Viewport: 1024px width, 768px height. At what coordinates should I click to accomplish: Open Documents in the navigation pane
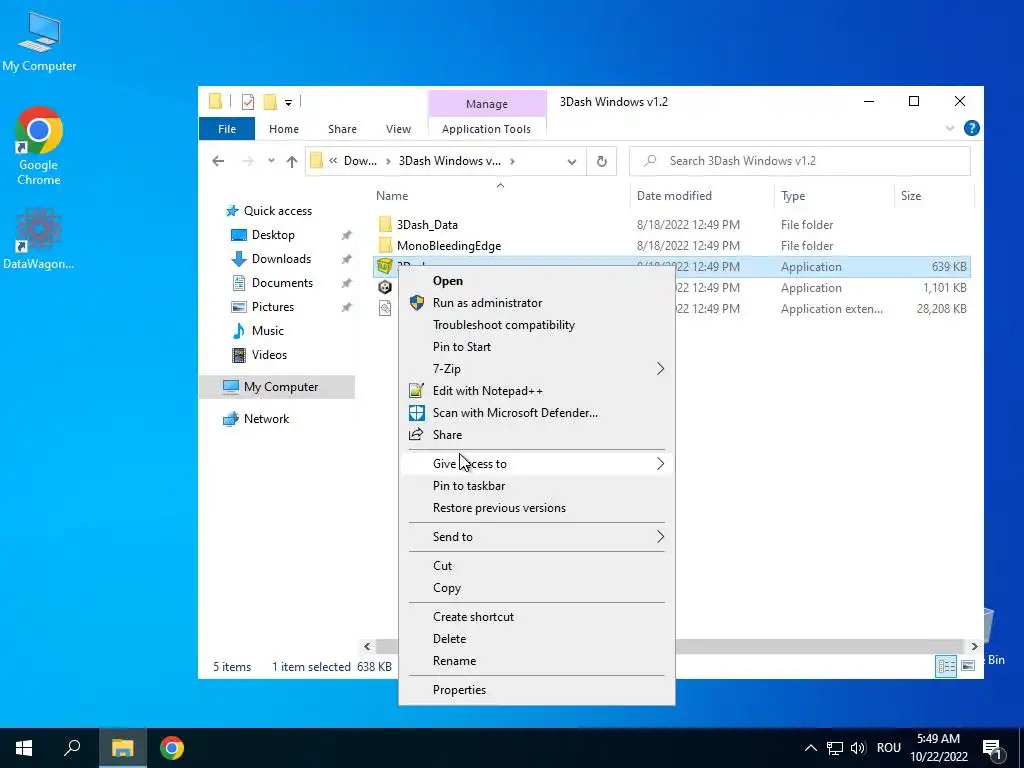click(282, 283)
